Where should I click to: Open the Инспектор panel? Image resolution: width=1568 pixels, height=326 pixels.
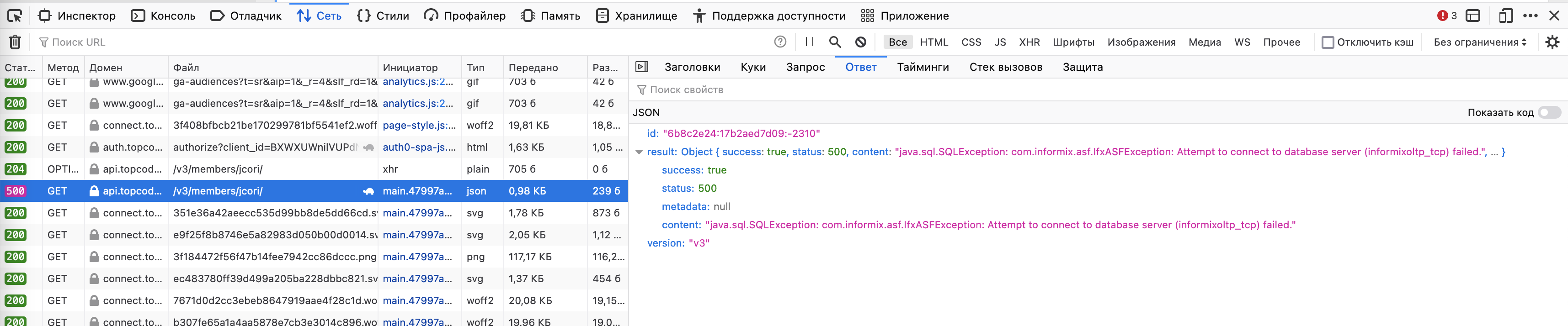point(77,16)
